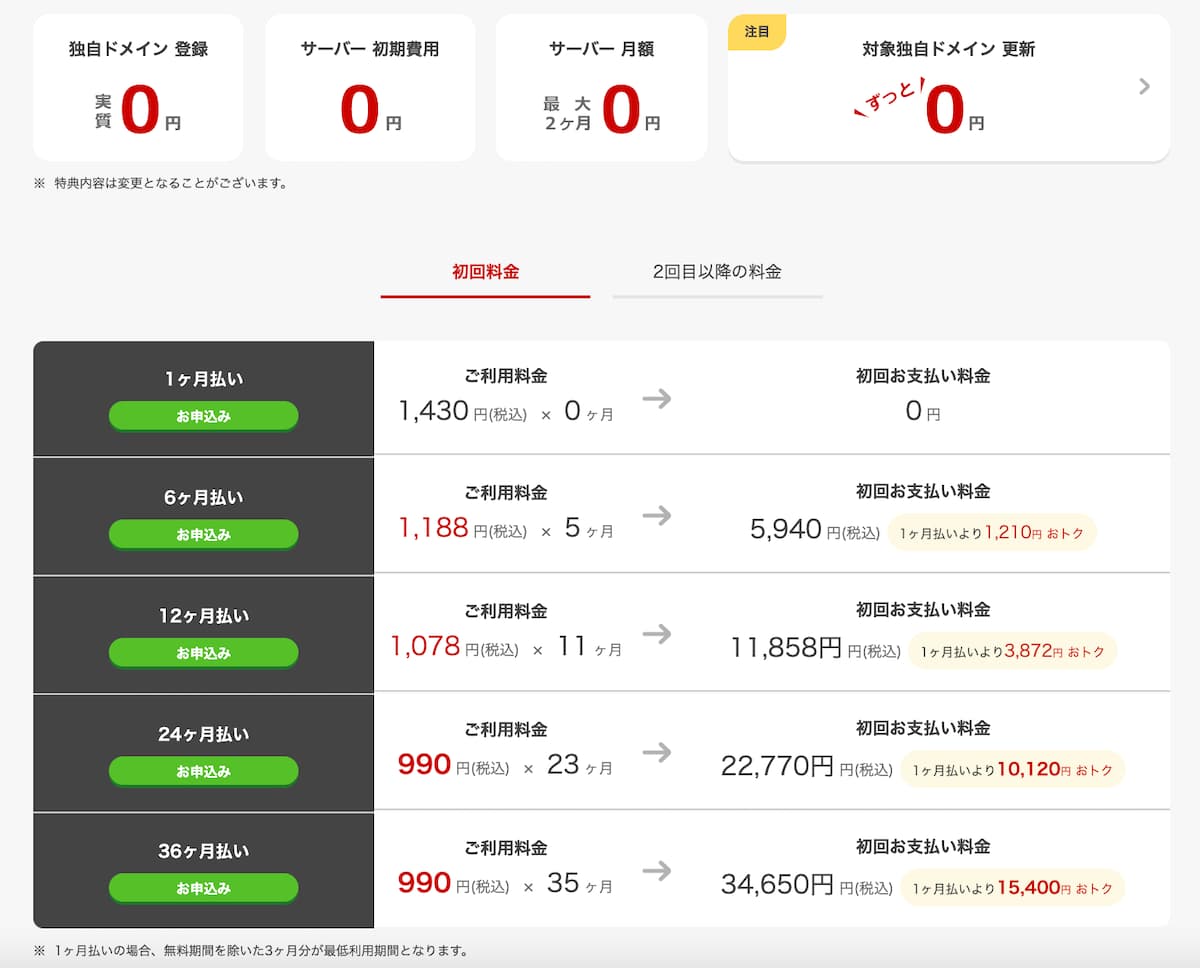The width and height of the screenshot is (1200, 968).
Task: Open the 対象独自ドメイン 更新 card
Action: tap(949, 87)
